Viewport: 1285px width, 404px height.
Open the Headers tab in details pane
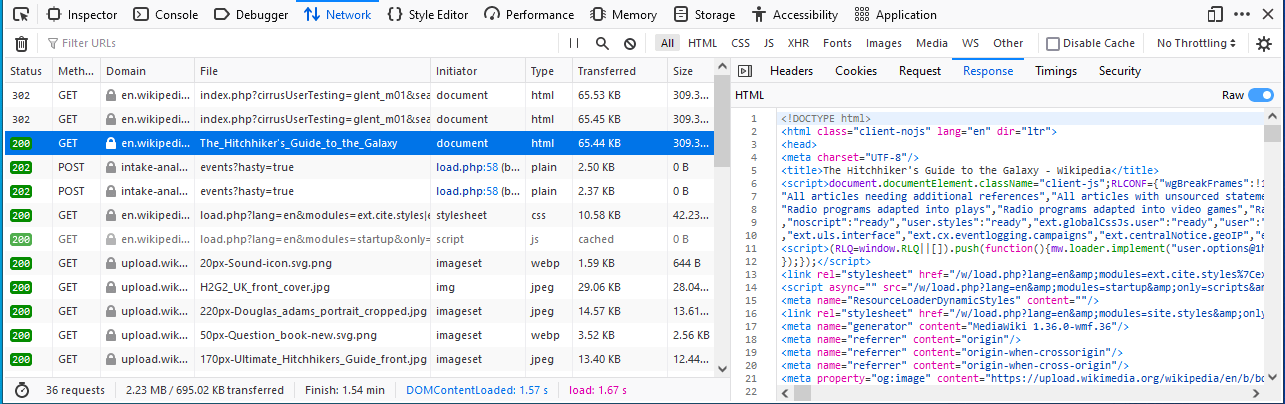point(791,71)
